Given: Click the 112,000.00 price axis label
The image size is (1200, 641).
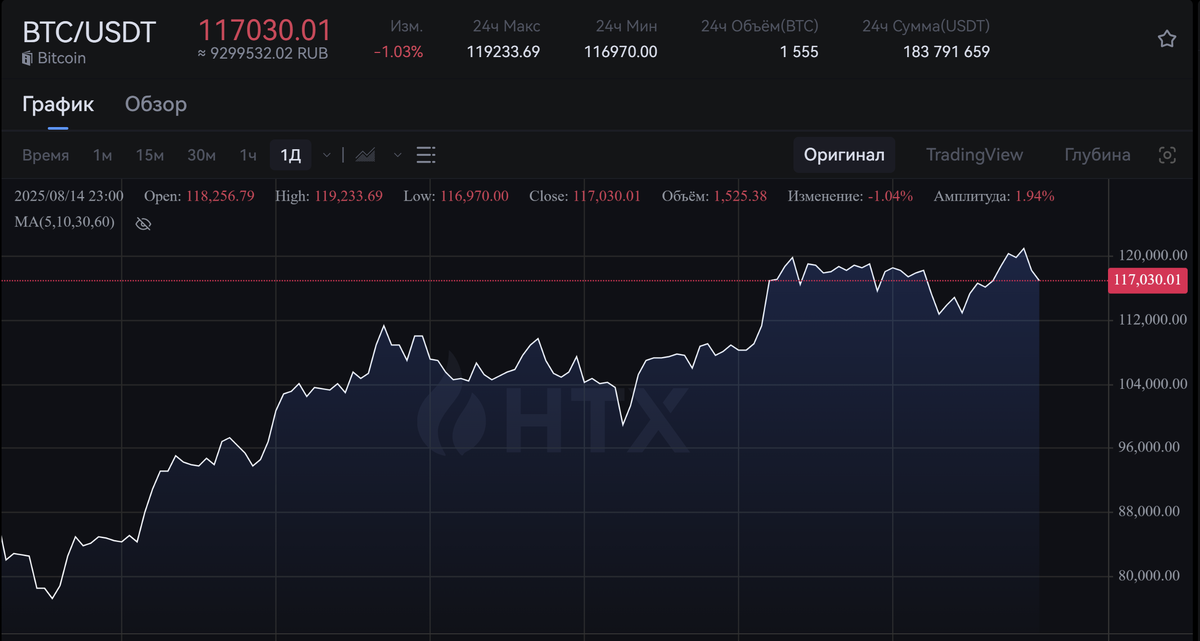Looking at the screenshot, I should (1151, 320).
